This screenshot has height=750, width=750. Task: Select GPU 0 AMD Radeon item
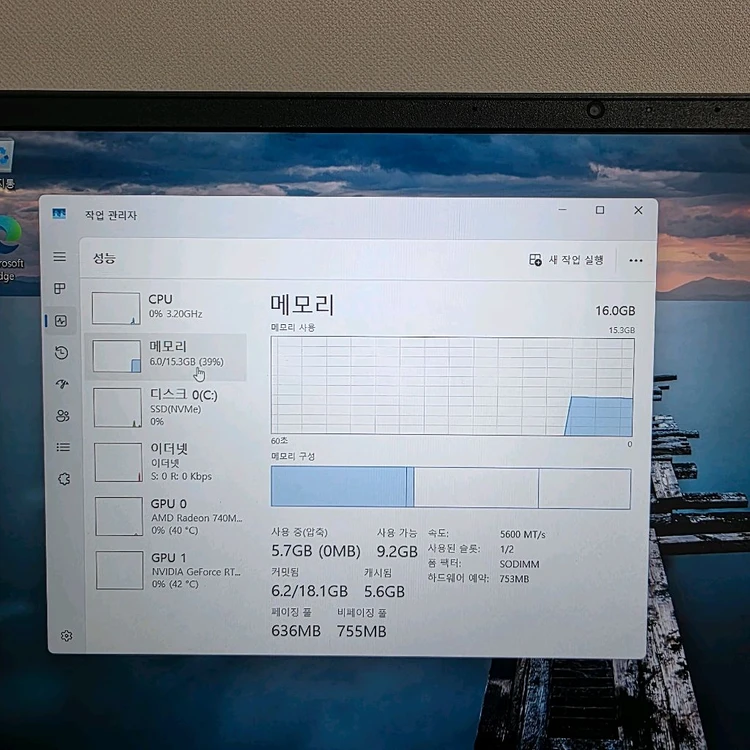coord(168,517)
